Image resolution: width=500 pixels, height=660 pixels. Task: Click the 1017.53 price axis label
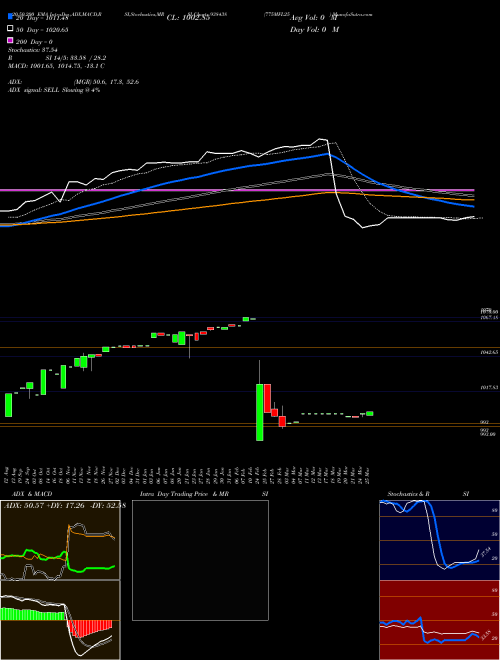489,387
